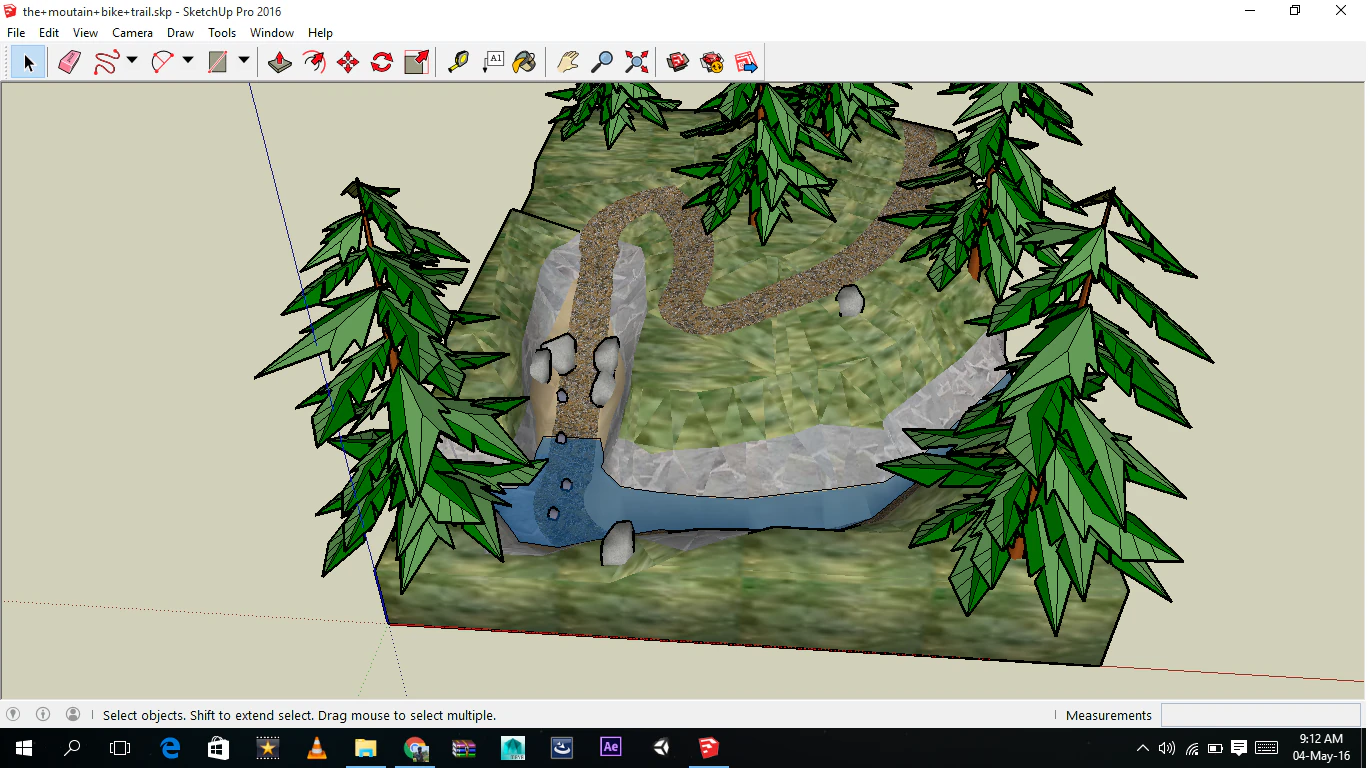
Task: Open VLC media player from taskbar
Action: [x=317, y=747]
